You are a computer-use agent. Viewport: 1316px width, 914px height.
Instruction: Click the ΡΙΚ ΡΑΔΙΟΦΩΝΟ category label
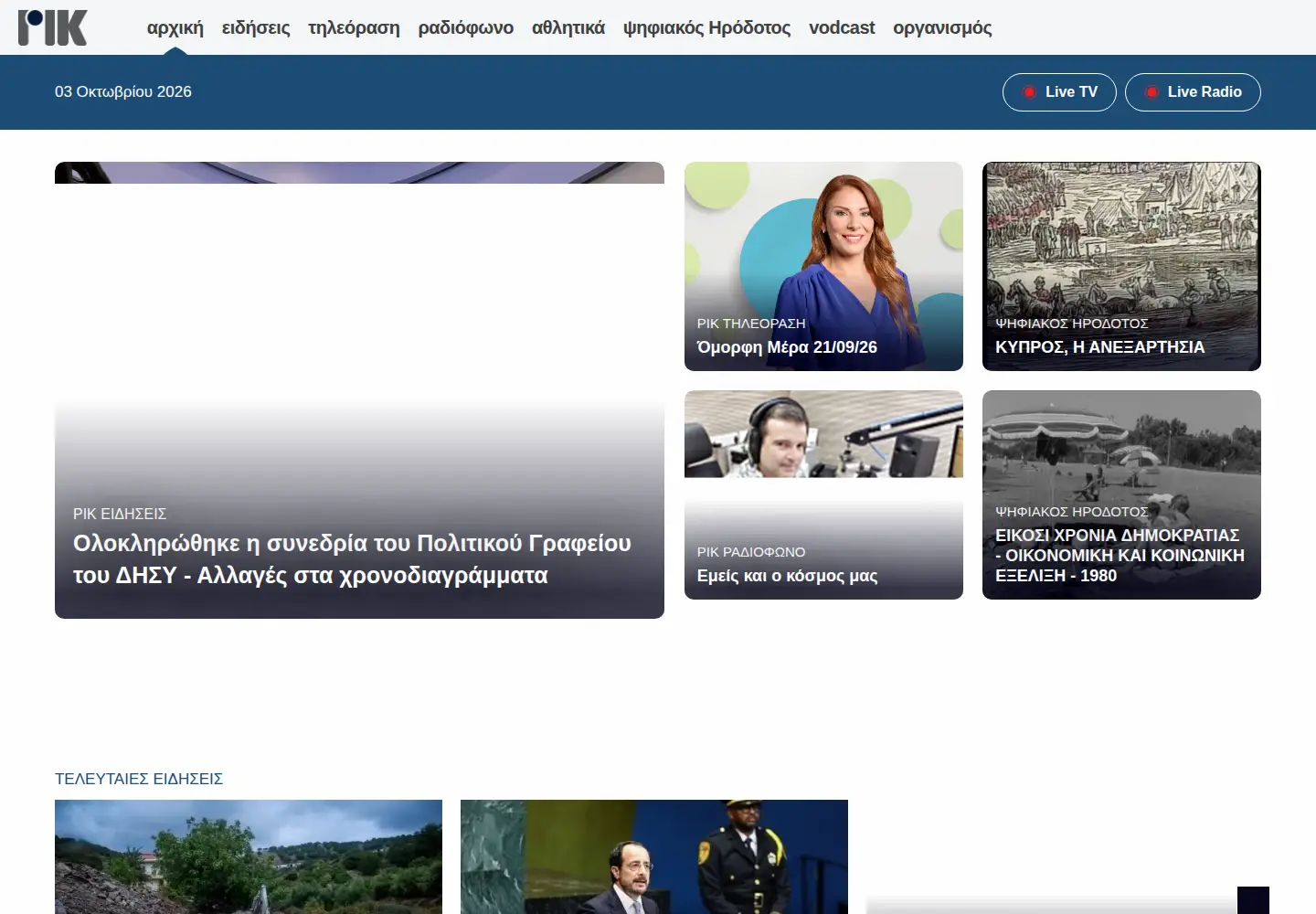[751, 552]
